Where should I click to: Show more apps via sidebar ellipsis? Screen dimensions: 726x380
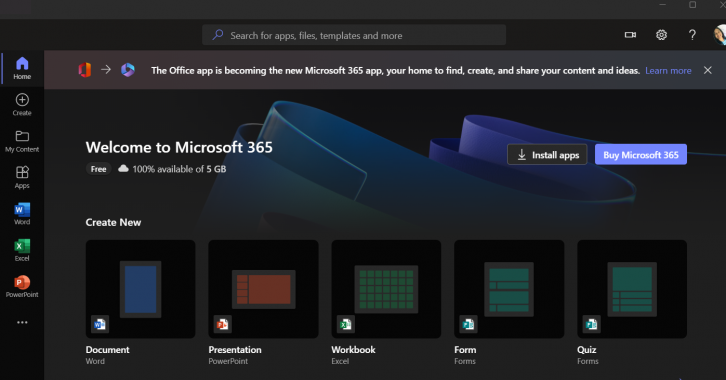[x=22, y=322]
